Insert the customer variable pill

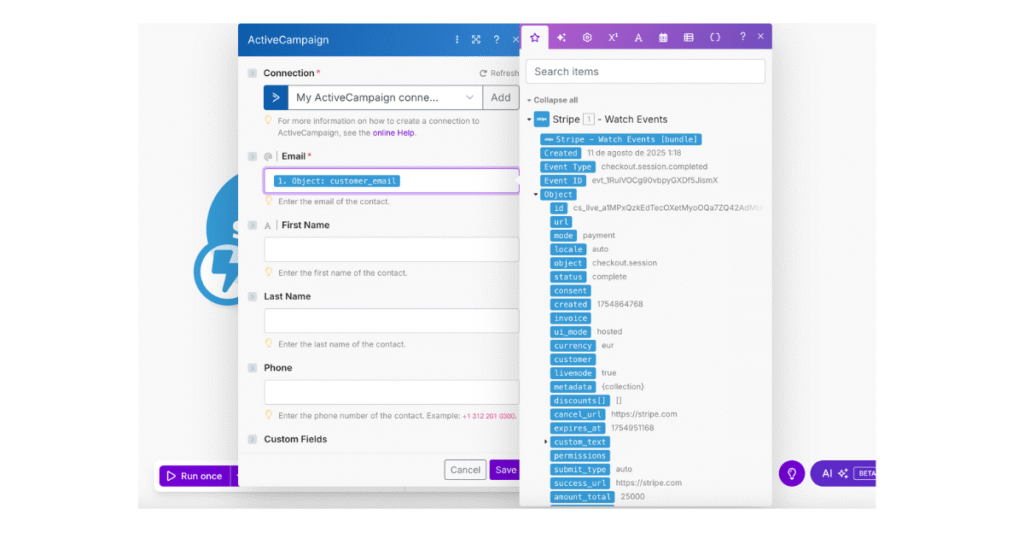click(573, 359)
